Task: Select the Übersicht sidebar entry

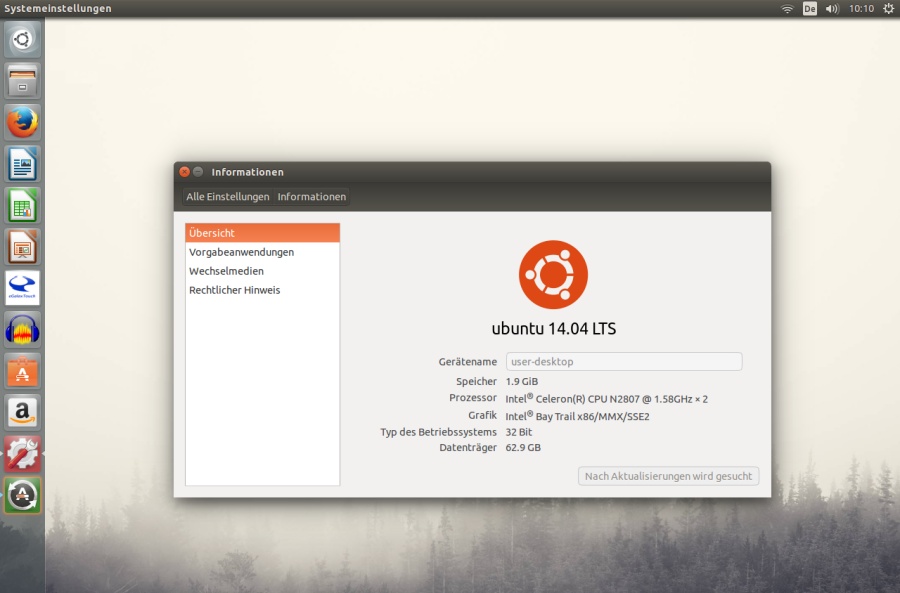Action: (262, 233)
